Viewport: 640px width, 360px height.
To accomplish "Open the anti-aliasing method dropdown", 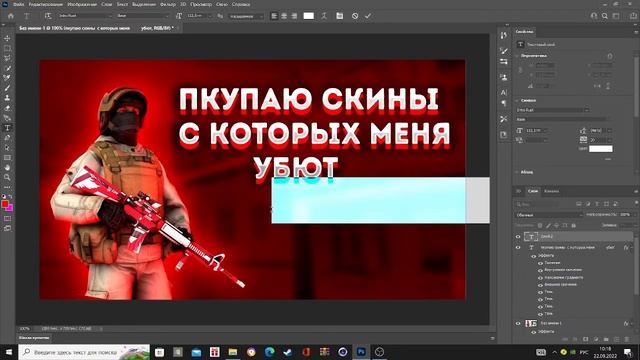I will (246, 16).
